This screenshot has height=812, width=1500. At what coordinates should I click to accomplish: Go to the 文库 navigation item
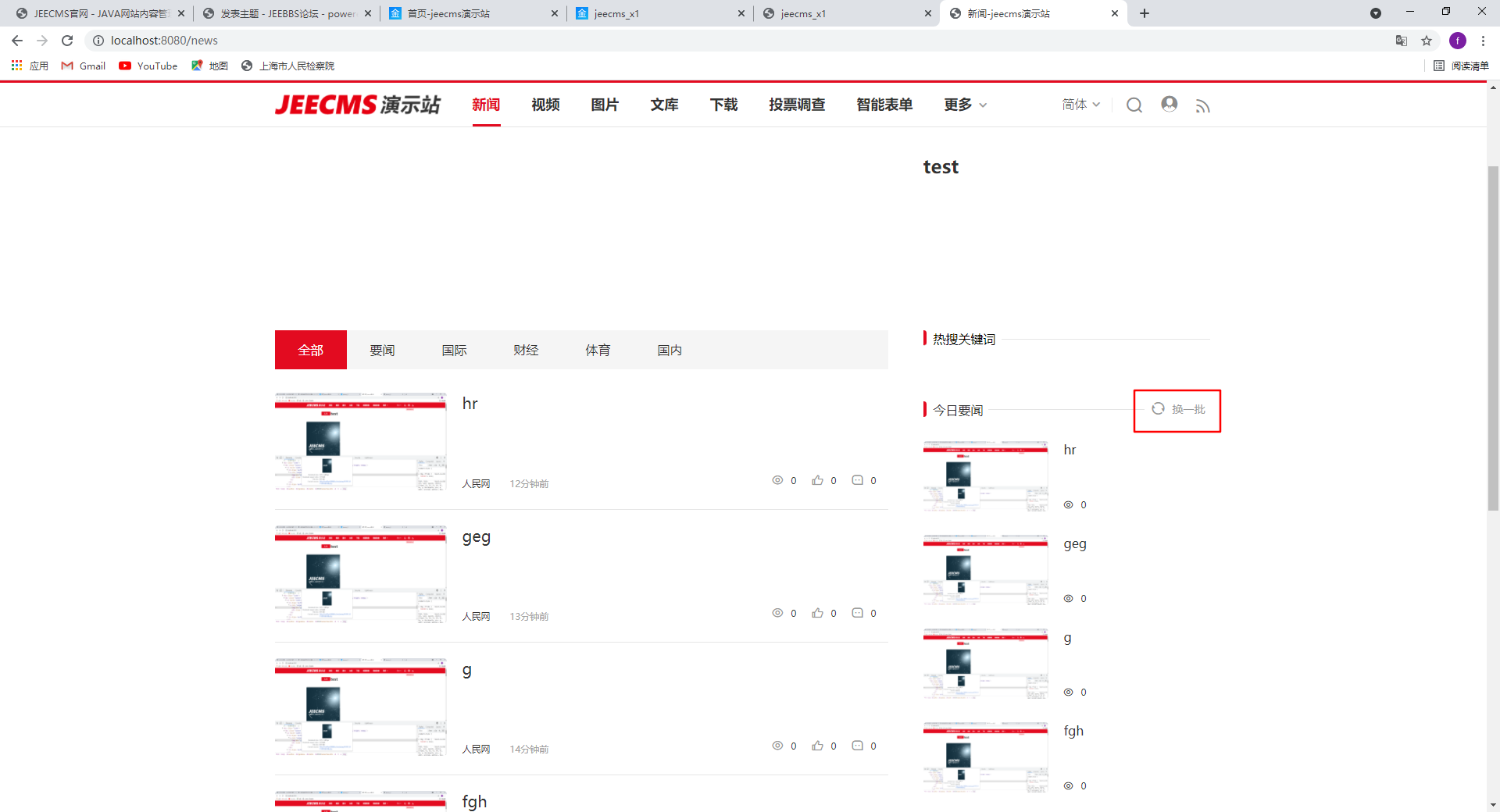click(664, 105)
